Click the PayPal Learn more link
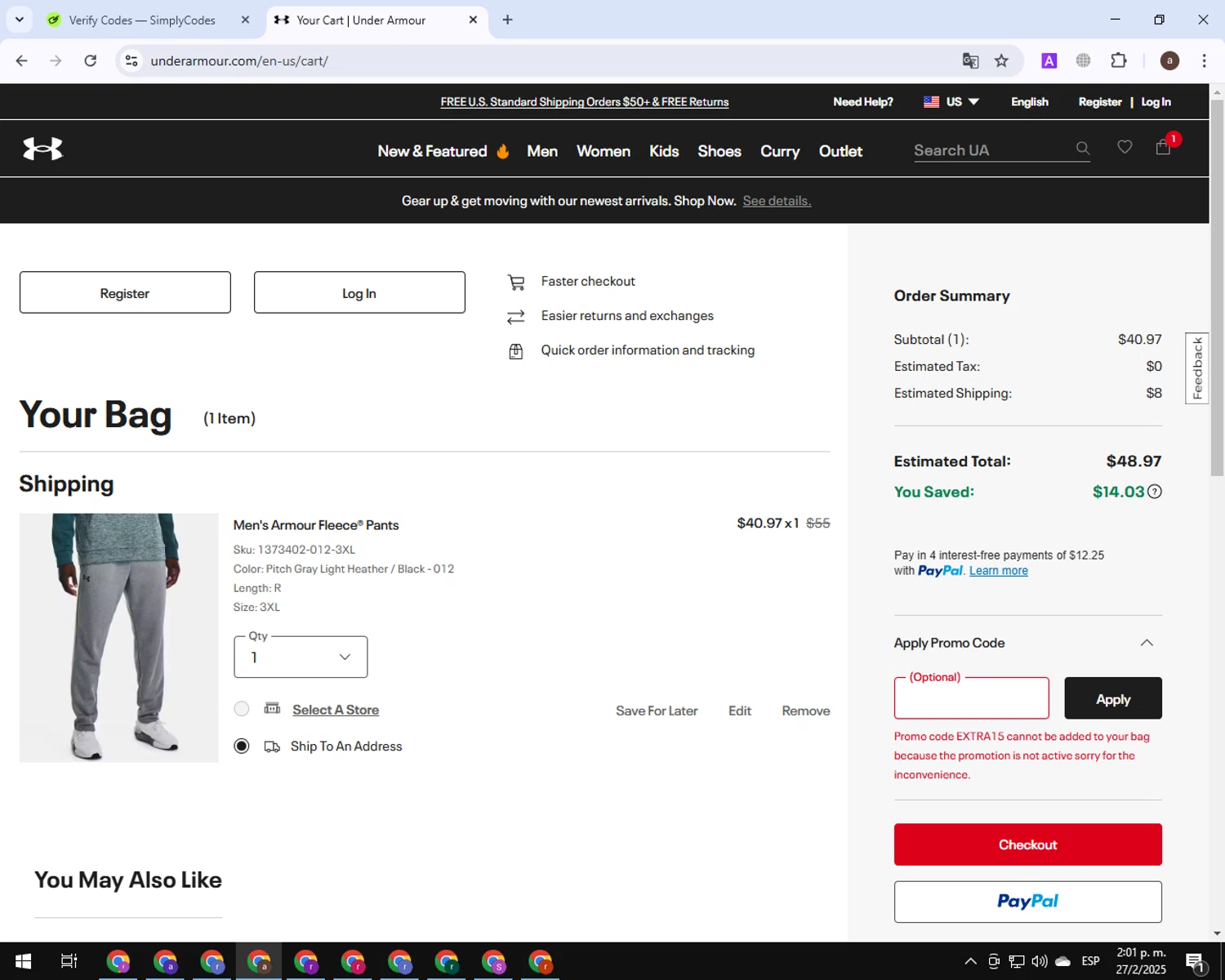1225x980 pixels. [999, 571]
